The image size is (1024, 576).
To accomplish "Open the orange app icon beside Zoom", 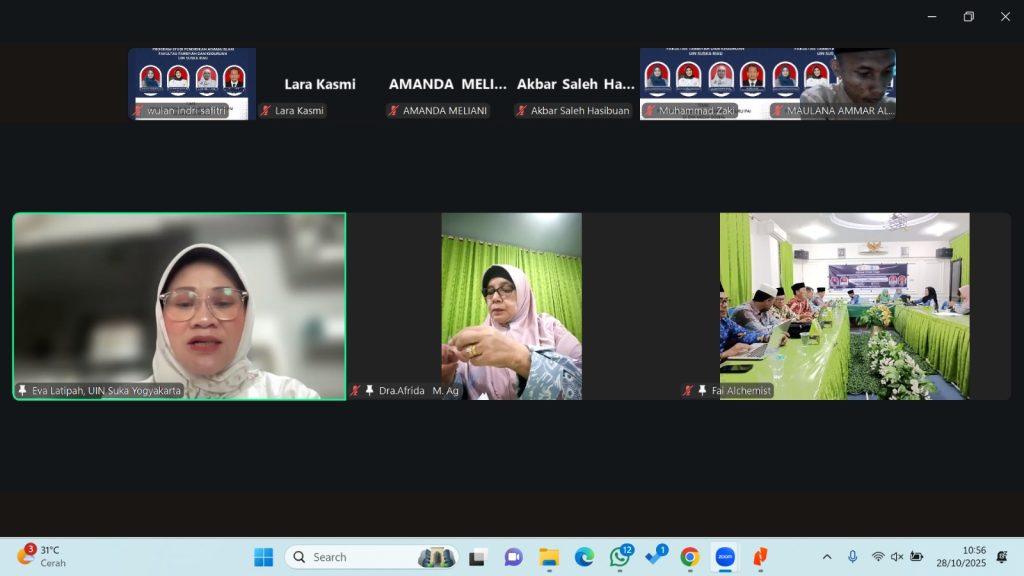I will tap(760, 557).
